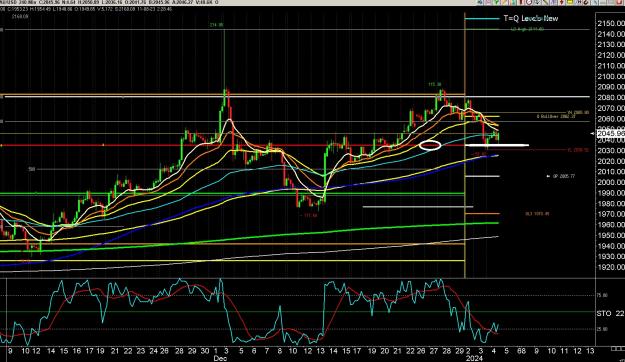Click the 2024 year label on time axis
Screen dimensions: 625x362
(474, 358)
